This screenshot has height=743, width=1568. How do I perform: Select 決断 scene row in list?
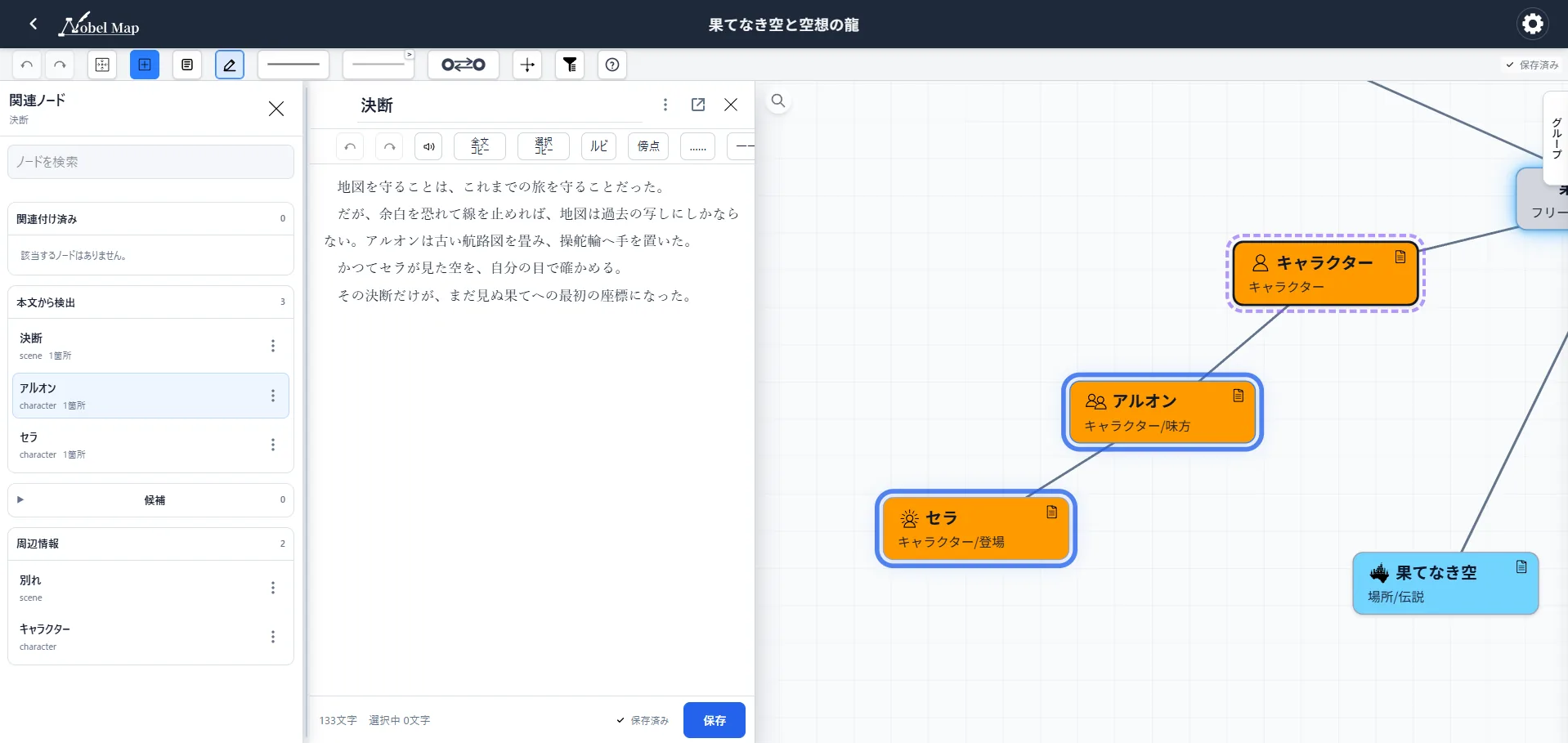point(150,346)
